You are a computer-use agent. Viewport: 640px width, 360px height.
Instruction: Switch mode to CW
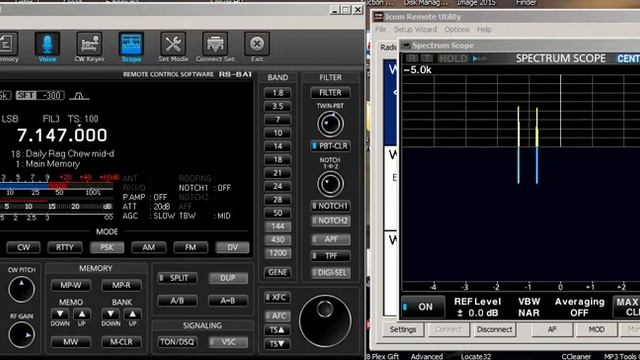click(24, 247)
